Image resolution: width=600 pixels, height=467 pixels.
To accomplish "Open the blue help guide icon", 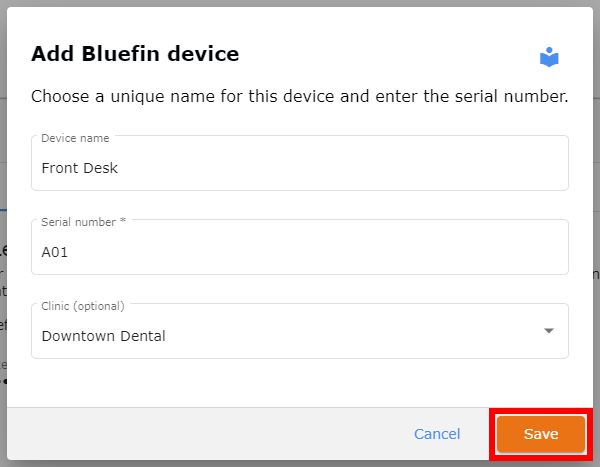I will click(549, 57).
